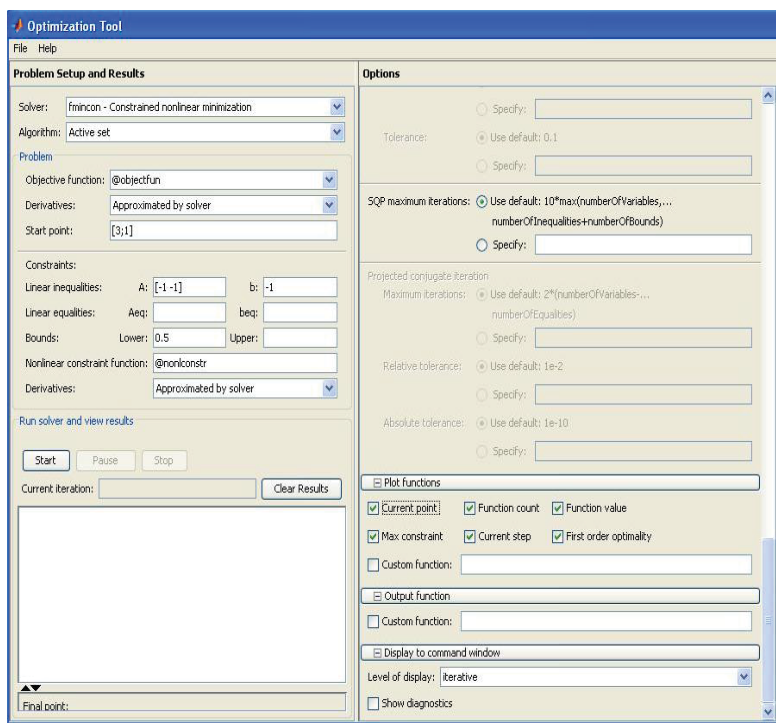The height and width of the screenshot is (728, 783).
Task: Click inside the results output area
Action: click(x=182, y=595)
